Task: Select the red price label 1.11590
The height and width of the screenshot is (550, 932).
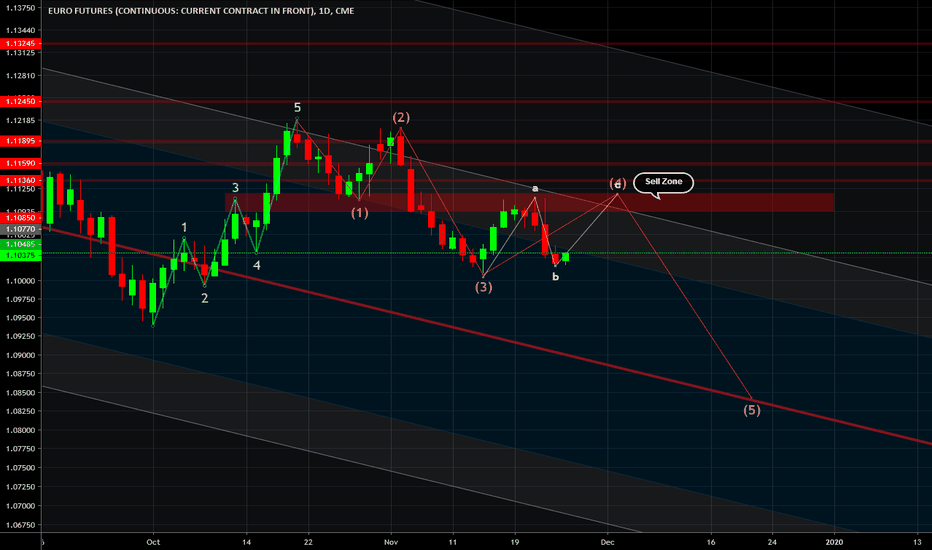Action: pyautogui.click(x=21, y=163)
